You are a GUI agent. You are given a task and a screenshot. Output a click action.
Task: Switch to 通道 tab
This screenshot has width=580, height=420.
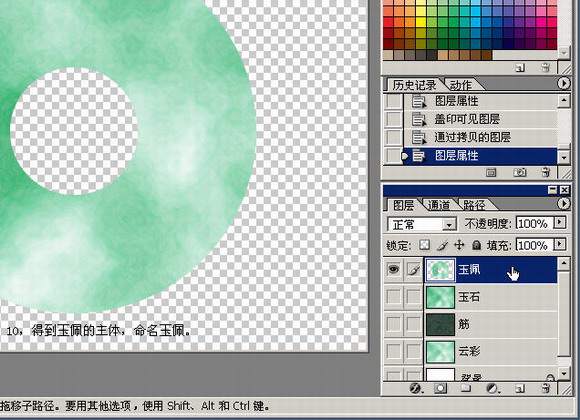(439, 205)
